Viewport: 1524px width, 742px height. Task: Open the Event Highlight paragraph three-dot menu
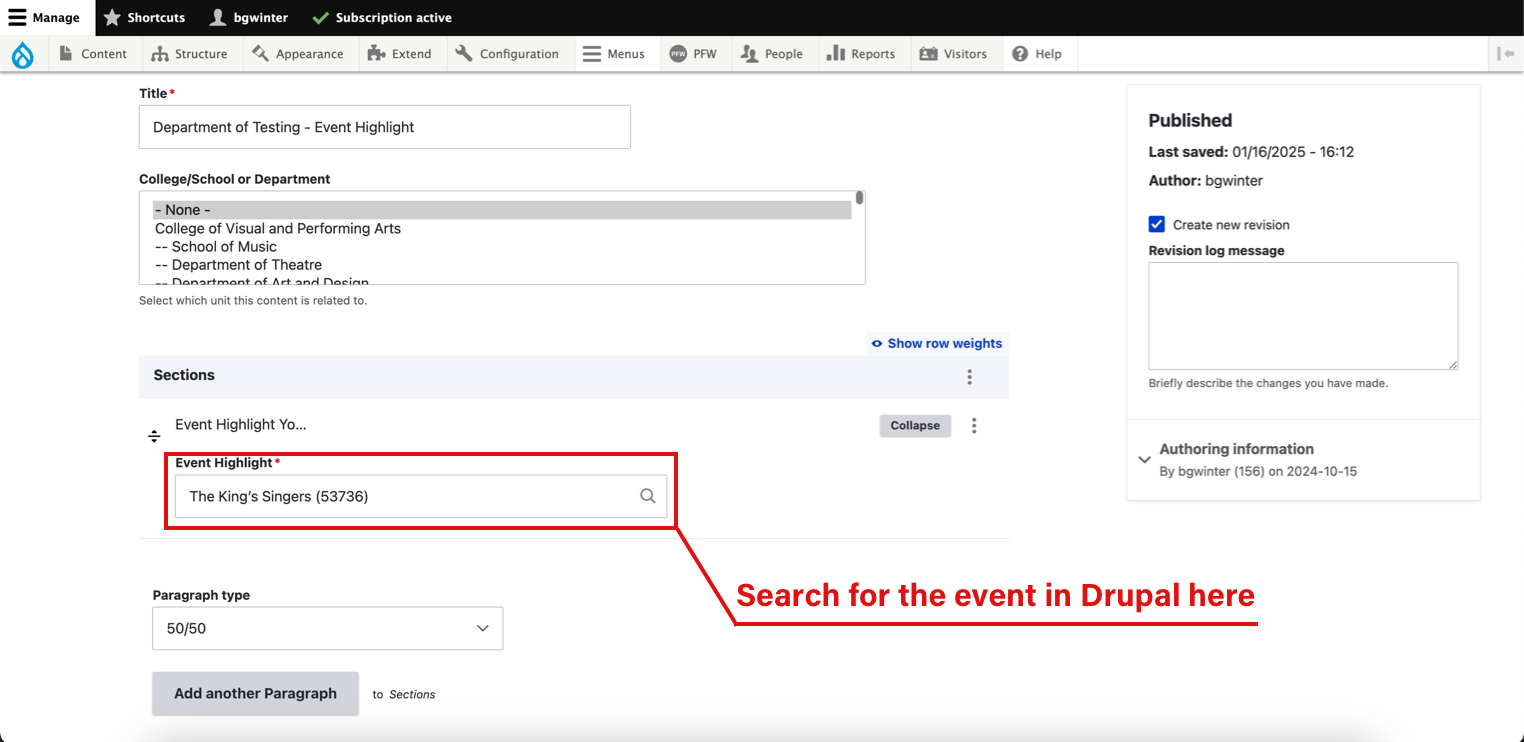974,426
